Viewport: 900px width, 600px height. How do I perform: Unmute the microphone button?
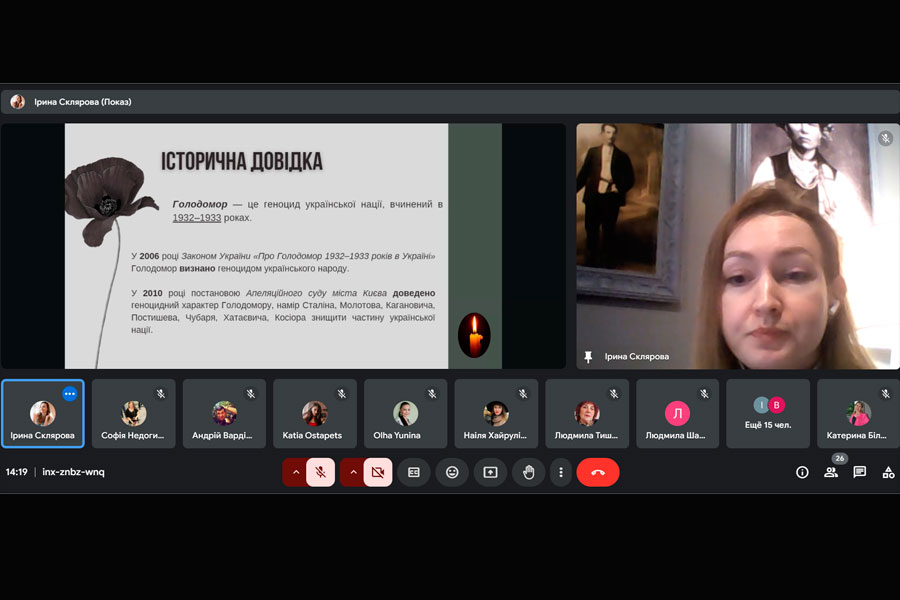[320, 472]
